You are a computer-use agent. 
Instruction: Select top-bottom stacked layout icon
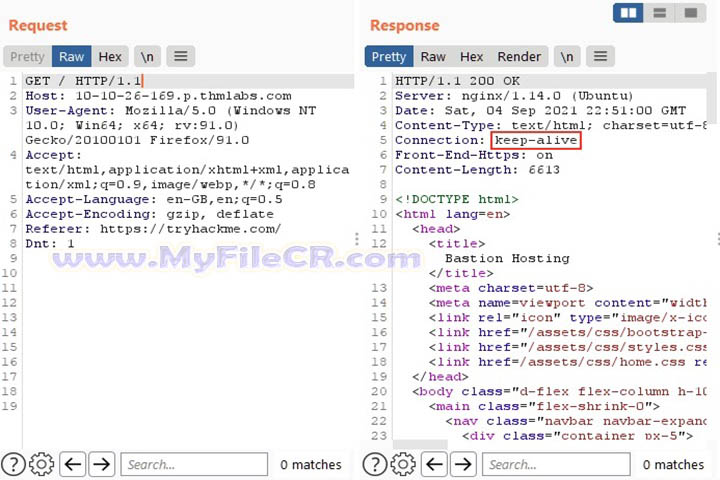coord(659,13)
